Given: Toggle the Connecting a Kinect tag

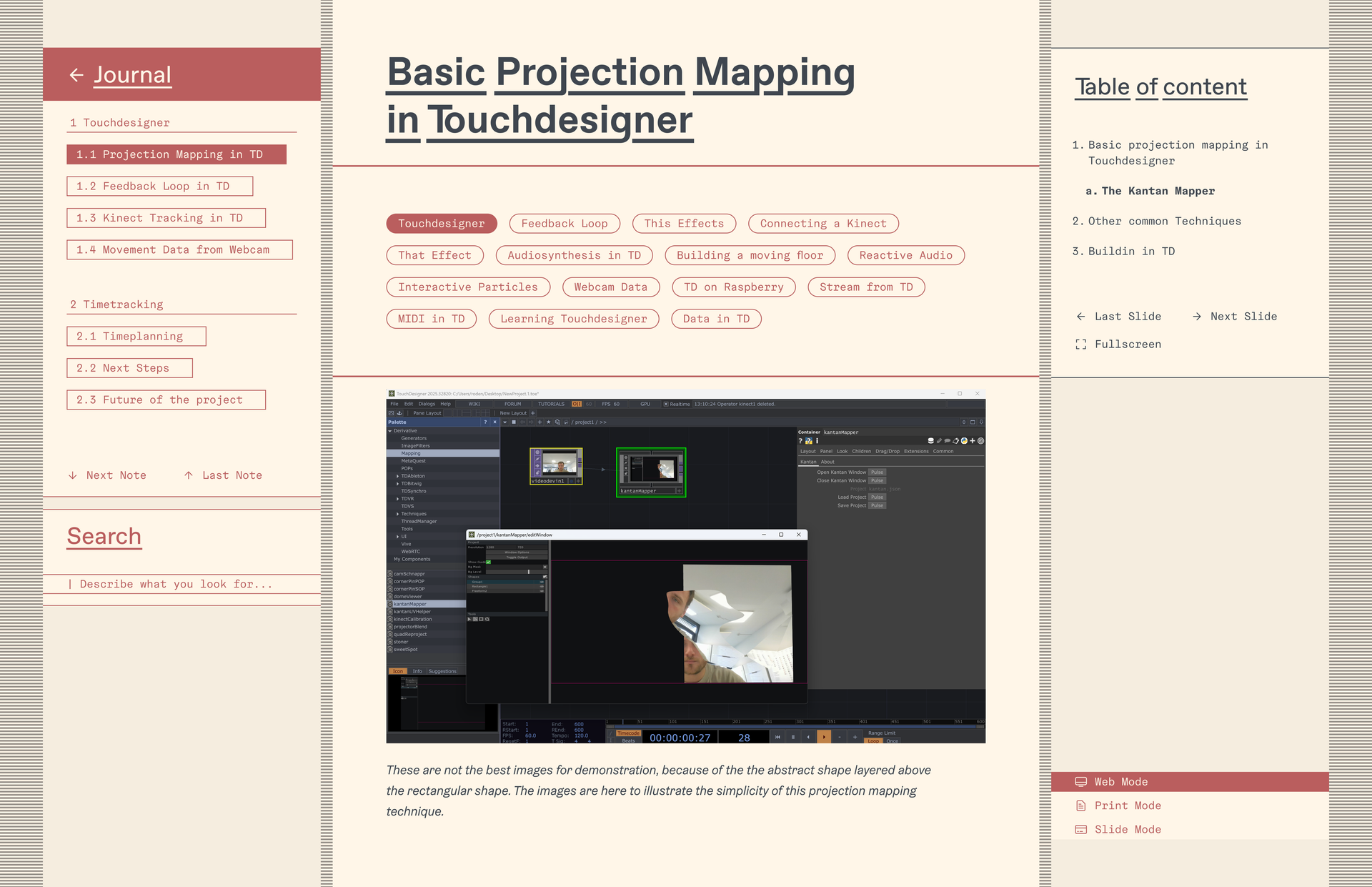Looking at the screenshot, I should pyautogui.click(x=823, y=224).
